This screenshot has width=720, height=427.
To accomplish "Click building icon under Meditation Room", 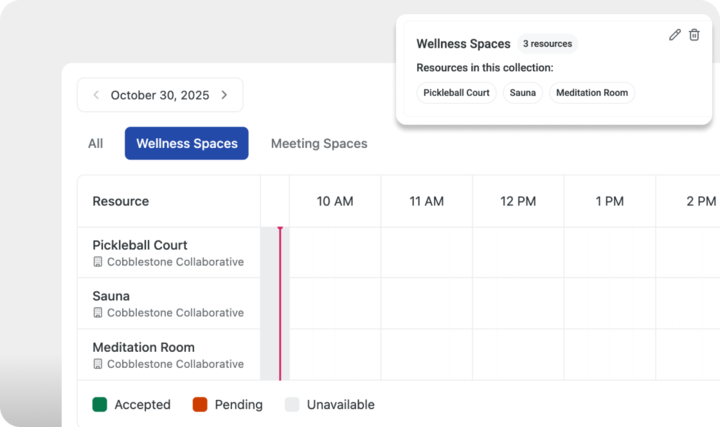I will click(x=98, y=364).
